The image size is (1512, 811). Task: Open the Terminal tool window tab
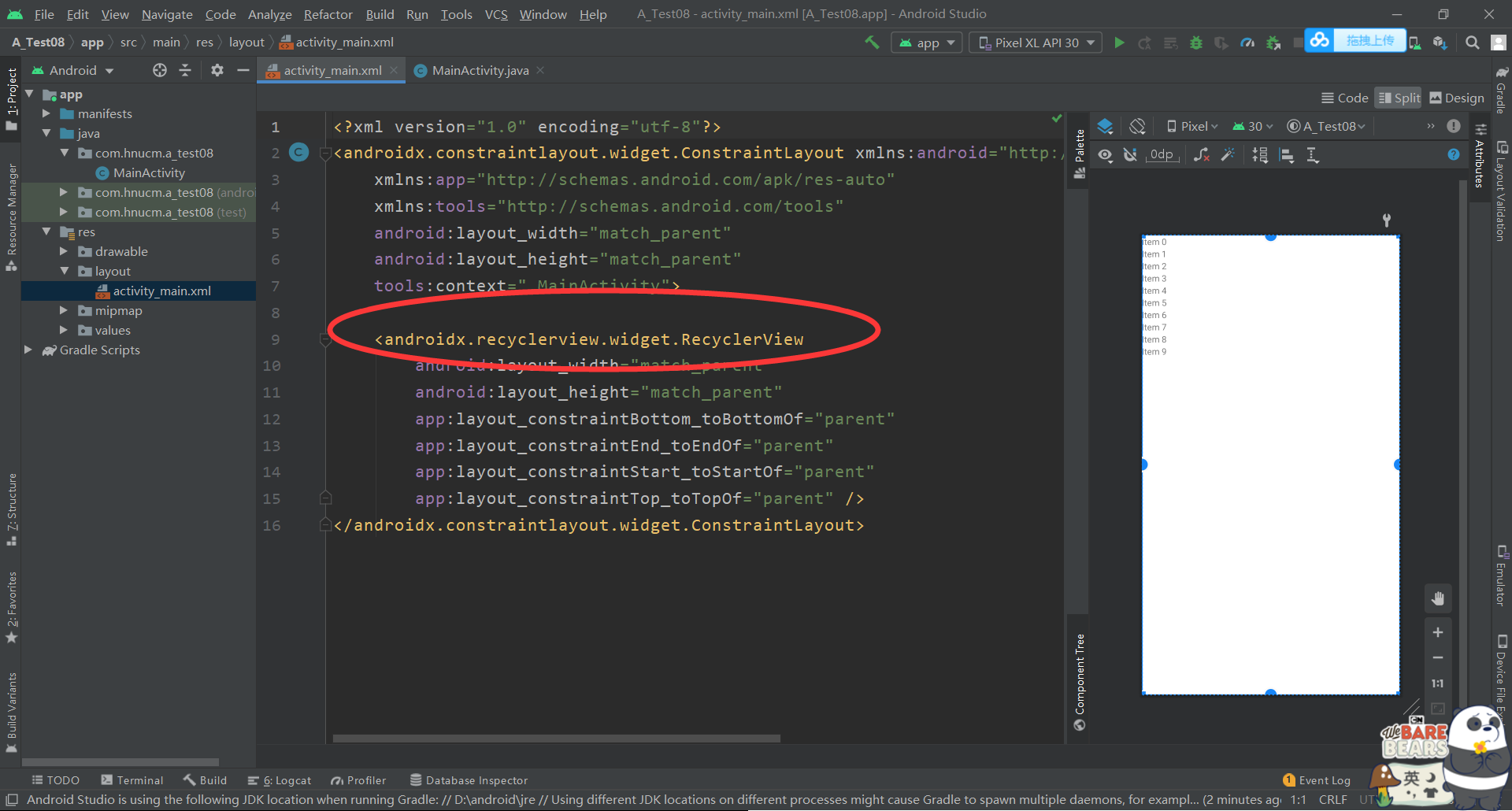132,780
